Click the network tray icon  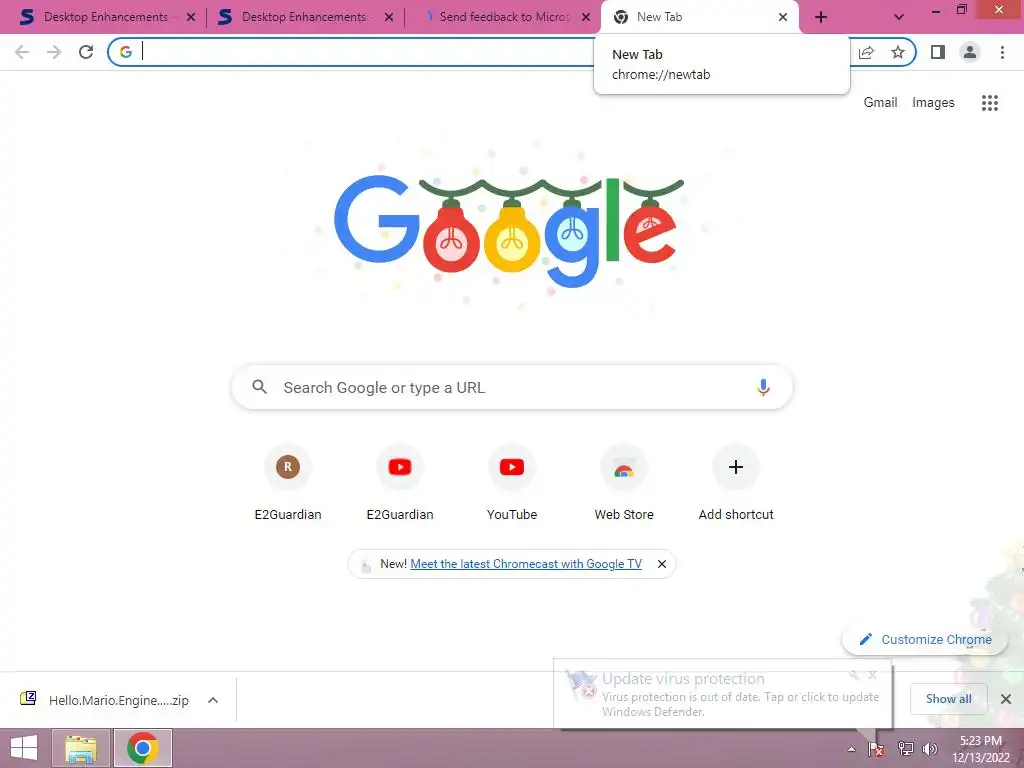[906, 749]
